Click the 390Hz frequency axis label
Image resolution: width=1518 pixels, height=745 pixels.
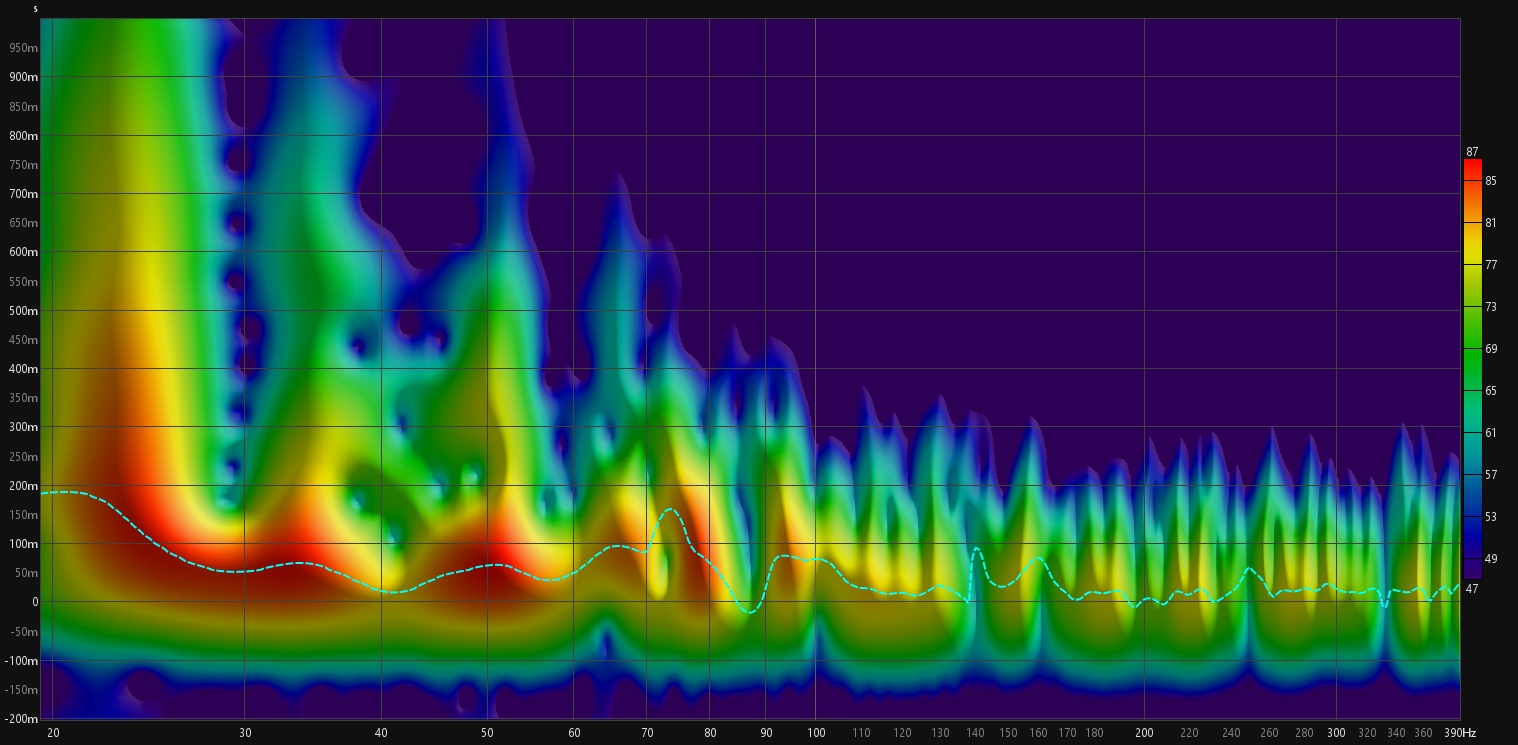pyautogui.click(x=1459, y=733)
